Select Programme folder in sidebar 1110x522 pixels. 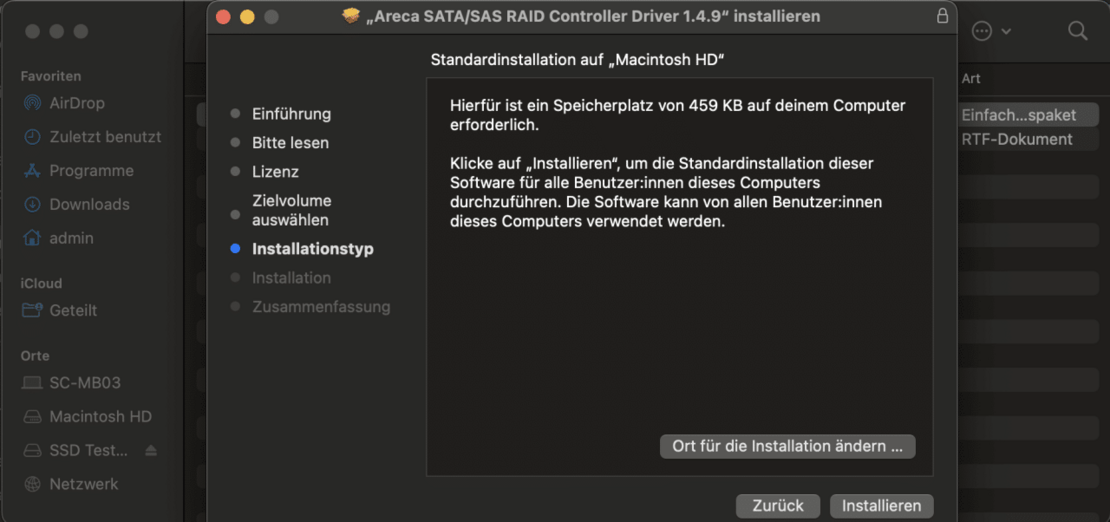(x=91, y=171)
